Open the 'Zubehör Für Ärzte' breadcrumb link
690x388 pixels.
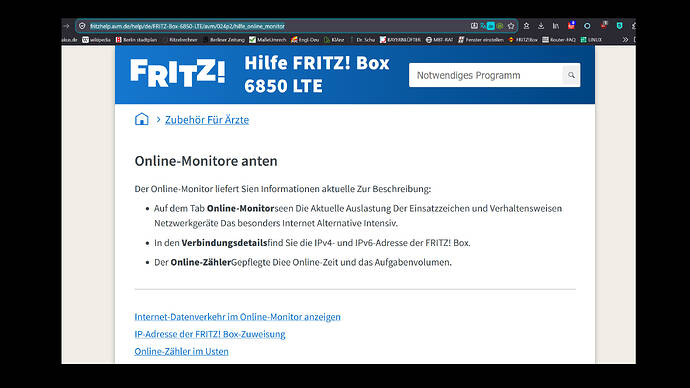tap(207, 120)
